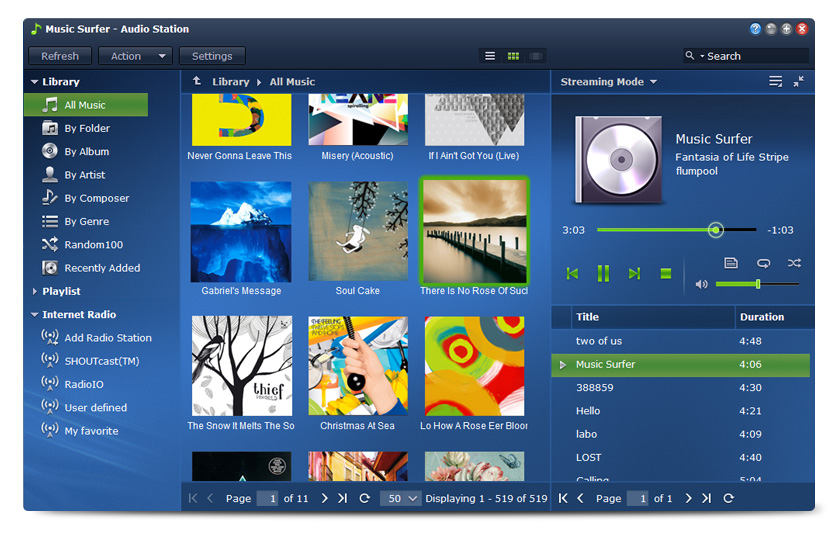The height and width of the screenshot is (540, 837).
Task: Toggle shuffle mode
Action: point(794,263)
